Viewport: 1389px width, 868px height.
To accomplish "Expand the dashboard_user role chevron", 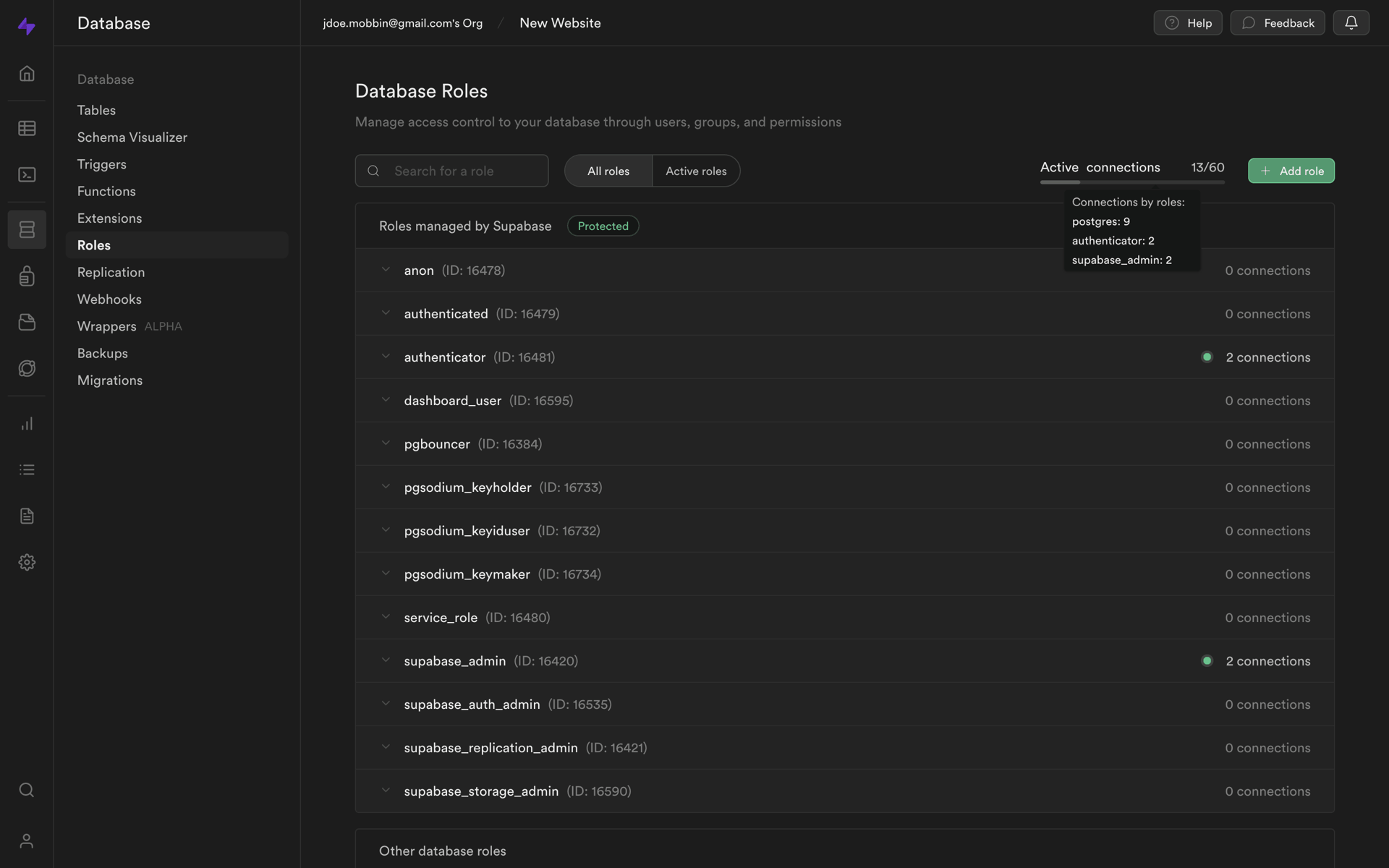I will tap(386, 400).
